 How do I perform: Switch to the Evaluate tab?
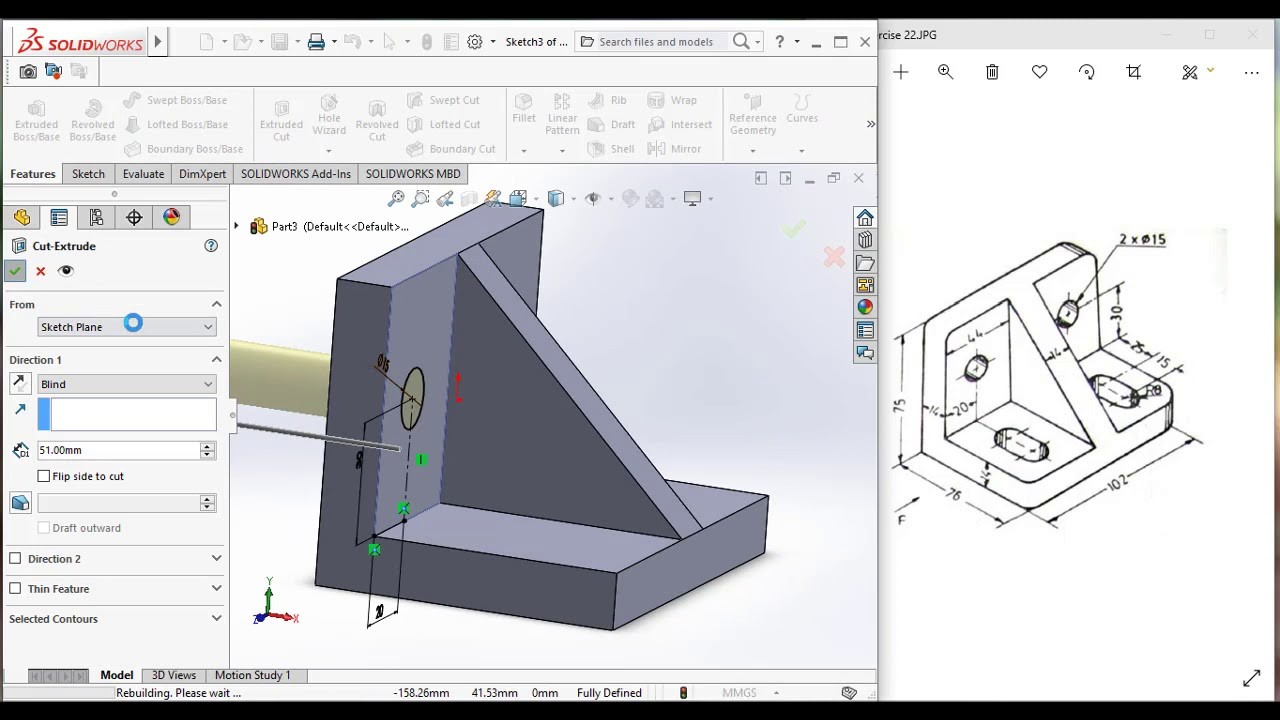pyautogui.click(x=143, y=174)
